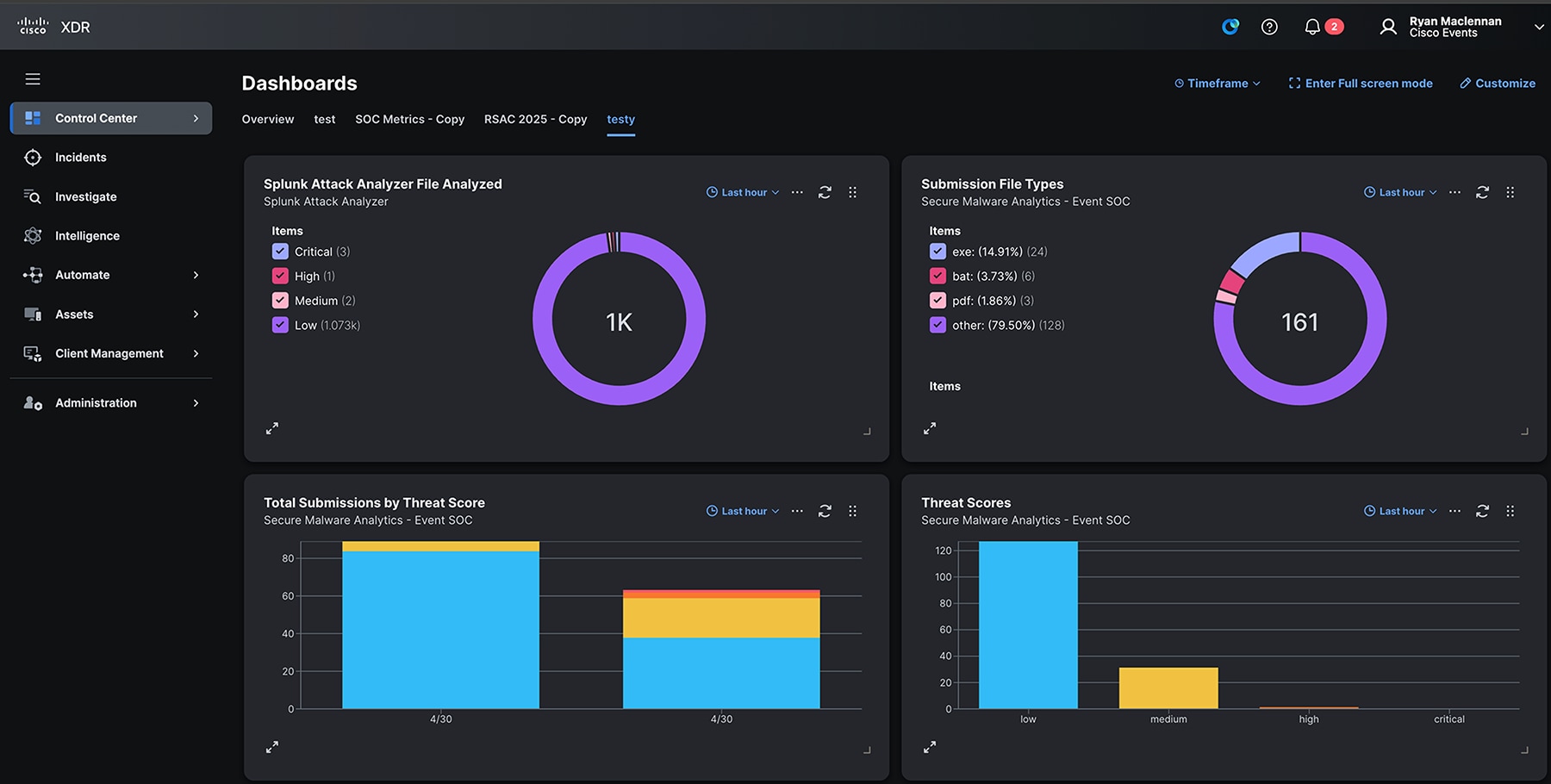Expand the Submission File Types tile to full view
Image resolution: width=1551 pixels, height=784 pixels.
click(930, 428)
